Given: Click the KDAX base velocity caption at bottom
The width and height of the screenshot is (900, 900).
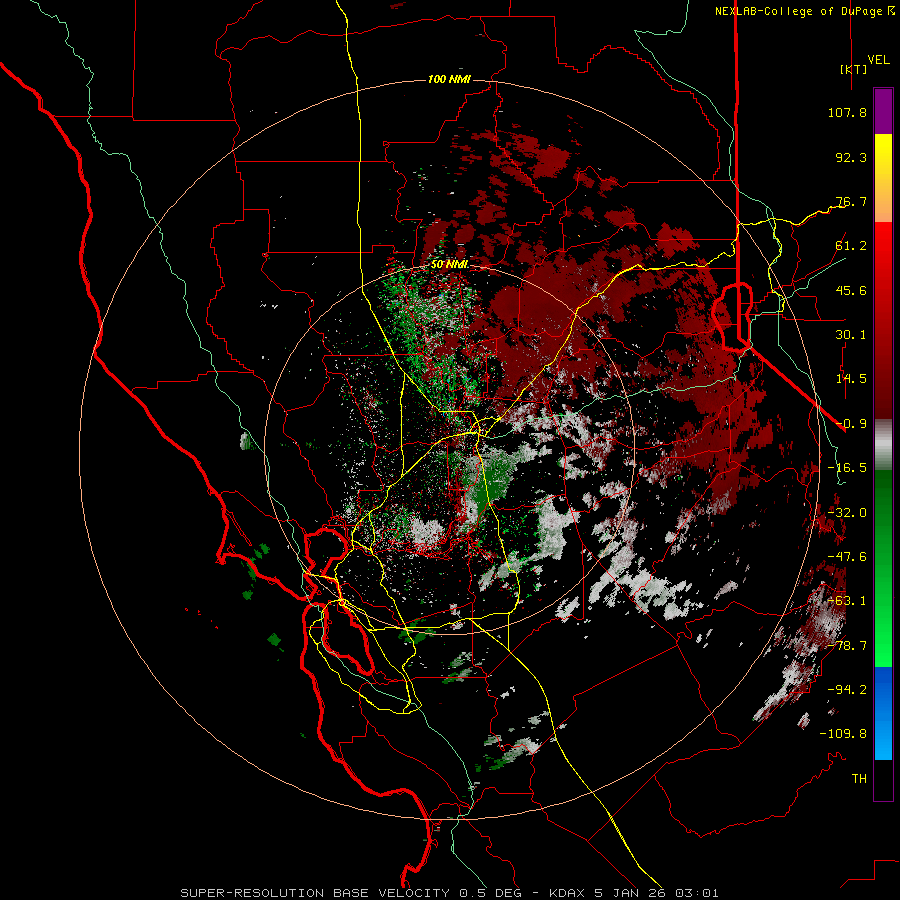Looking at the screenshot, I should click(449, 893).
